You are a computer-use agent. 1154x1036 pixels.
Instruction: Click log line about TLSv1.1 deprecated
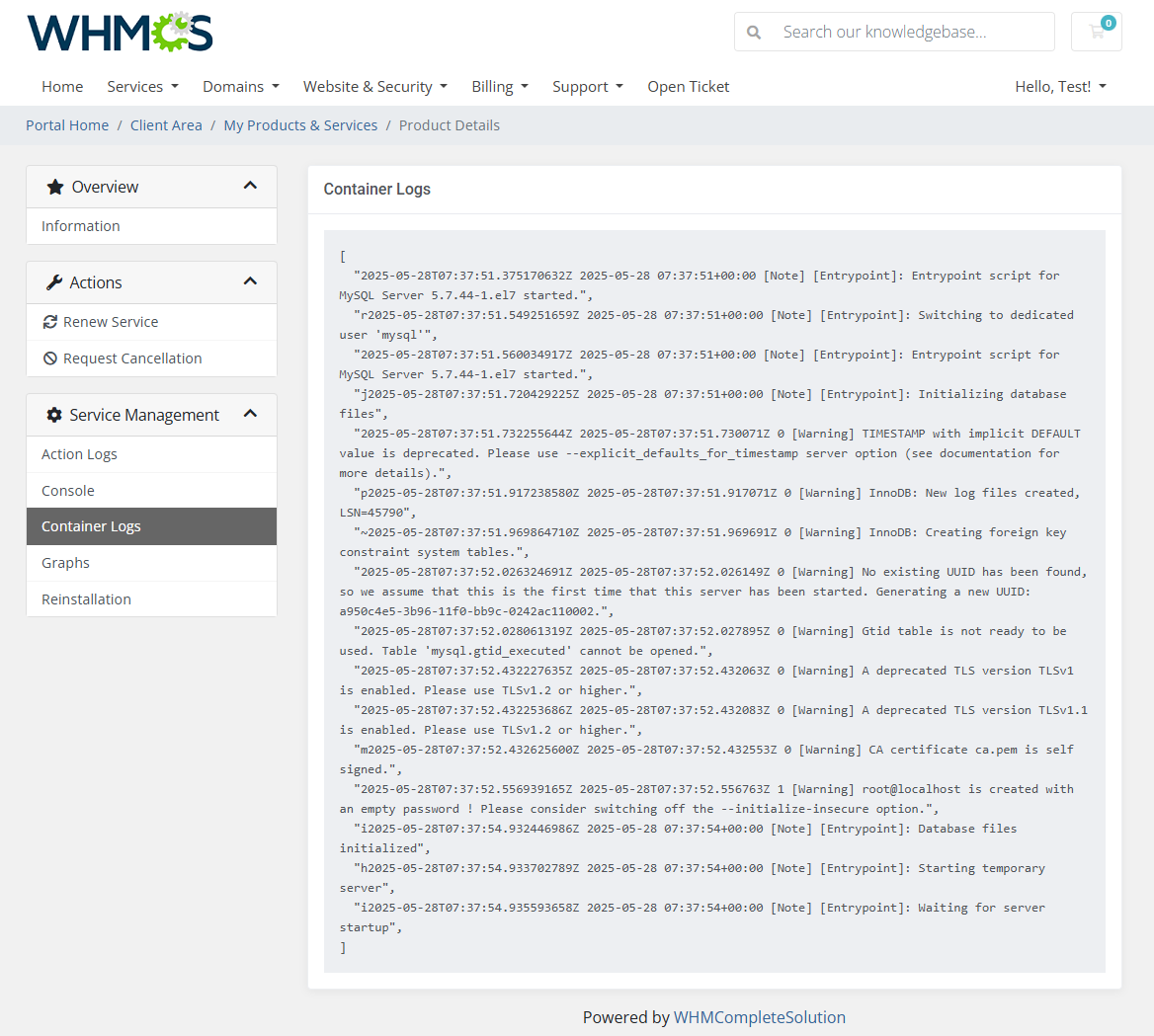coord(713,720)
